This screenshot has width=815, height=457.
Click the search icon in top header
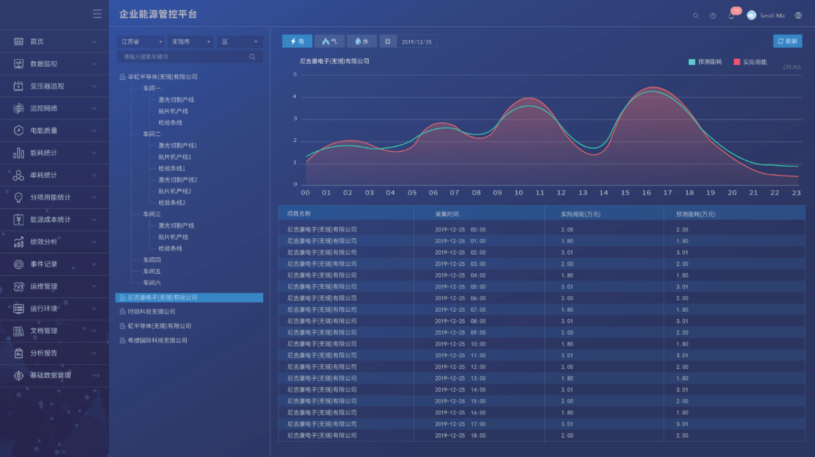[696, 15]
